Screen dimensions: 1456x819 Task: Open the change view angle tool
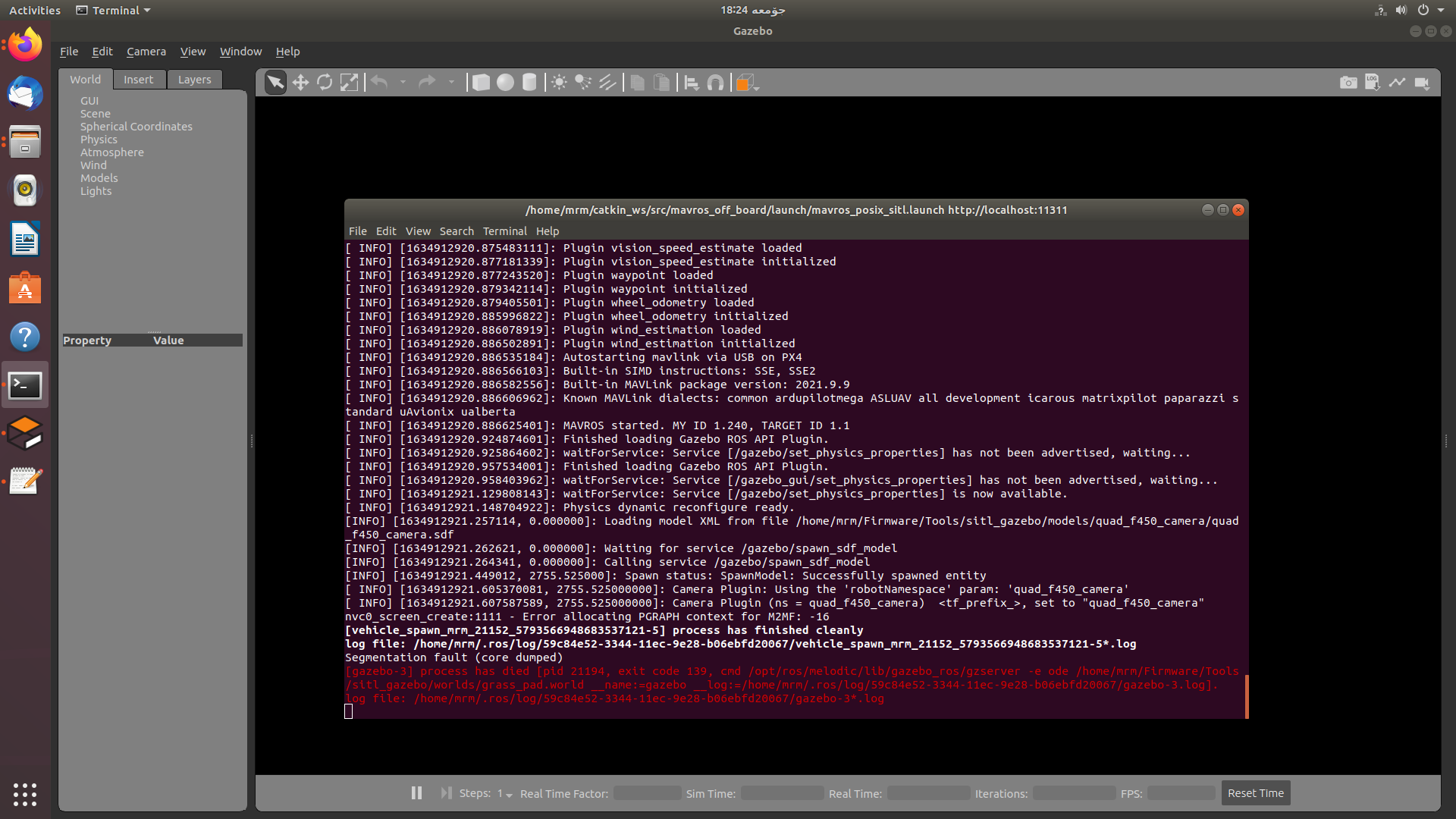click(x=747, y=83)
